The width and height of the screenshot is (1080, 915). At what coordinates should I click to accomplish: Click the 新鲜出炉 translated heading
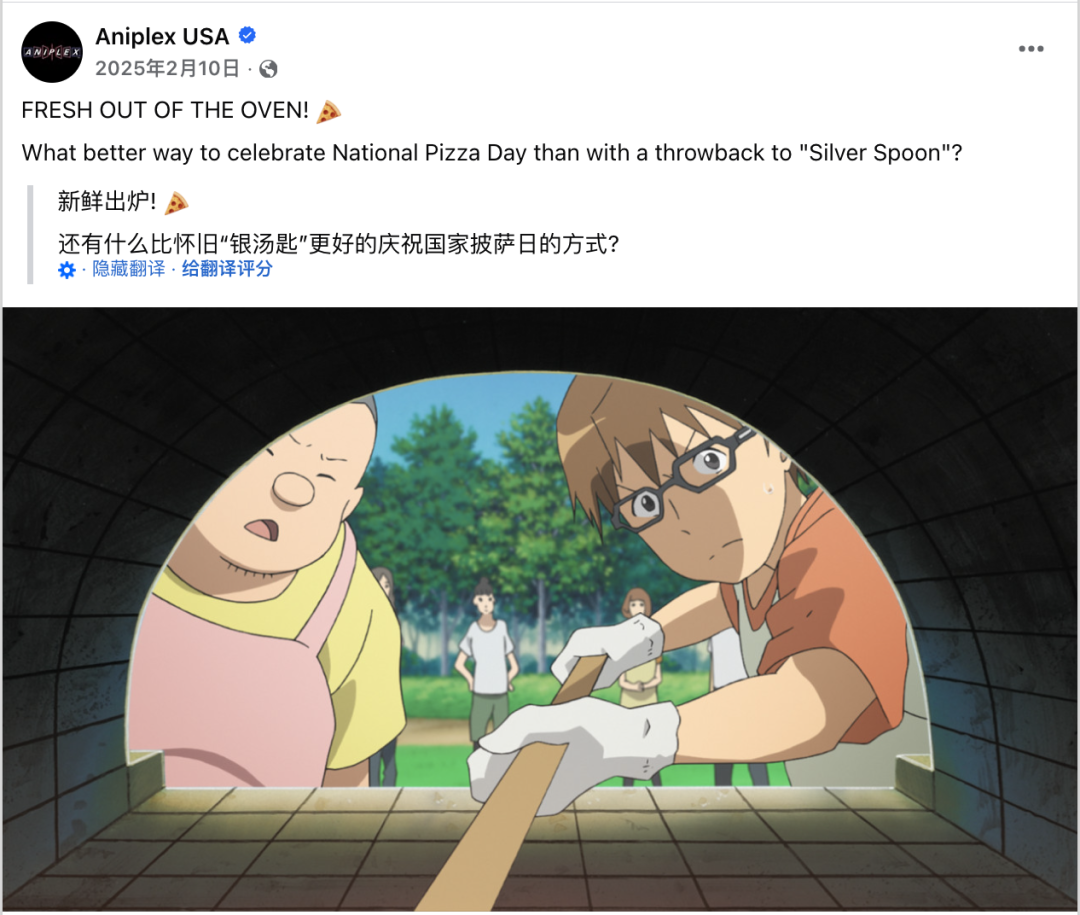click(107, 201)
